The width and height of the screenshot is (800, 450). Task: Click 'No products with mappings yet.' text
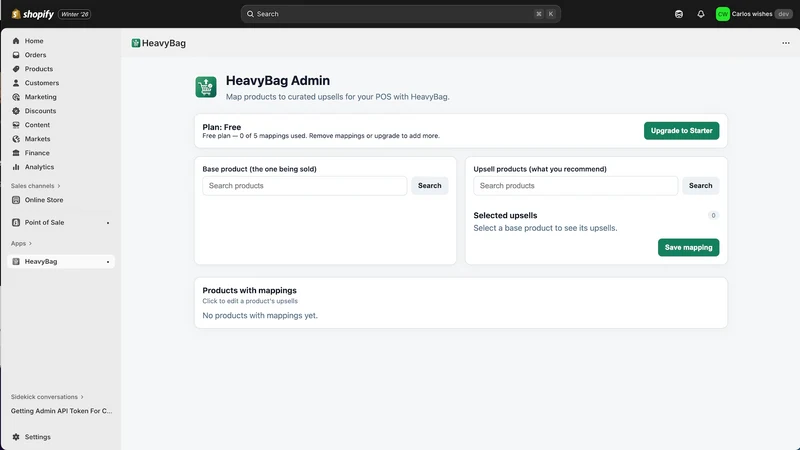click(260, 316)
